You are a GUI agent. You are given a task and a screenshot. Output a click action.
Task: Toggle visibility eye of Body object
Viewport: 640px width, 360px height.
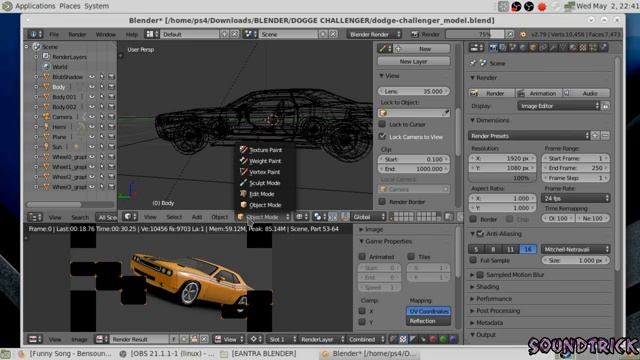[x=92, y=87]
